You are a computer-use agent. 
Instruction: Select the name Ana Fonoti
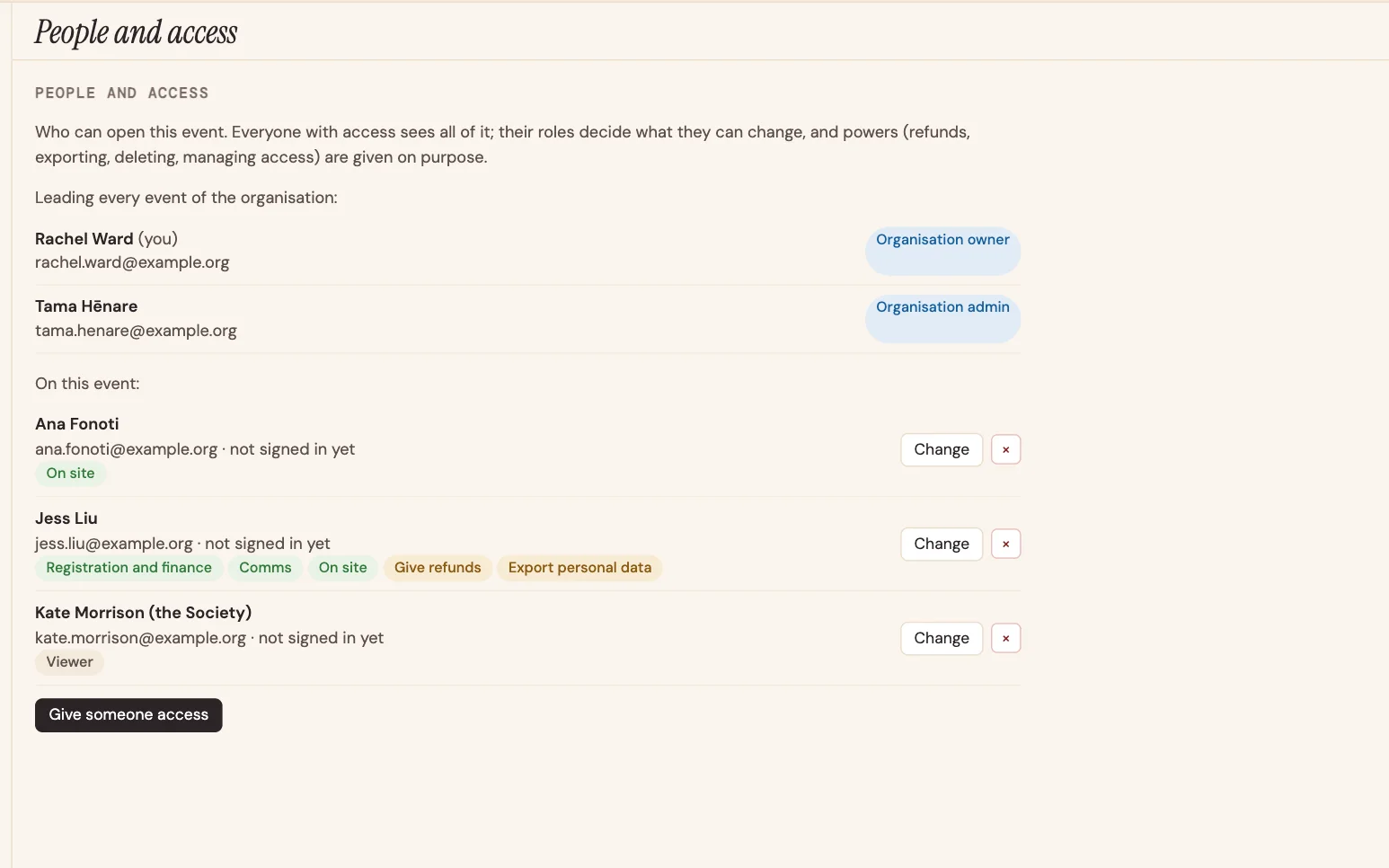point(76,424)
